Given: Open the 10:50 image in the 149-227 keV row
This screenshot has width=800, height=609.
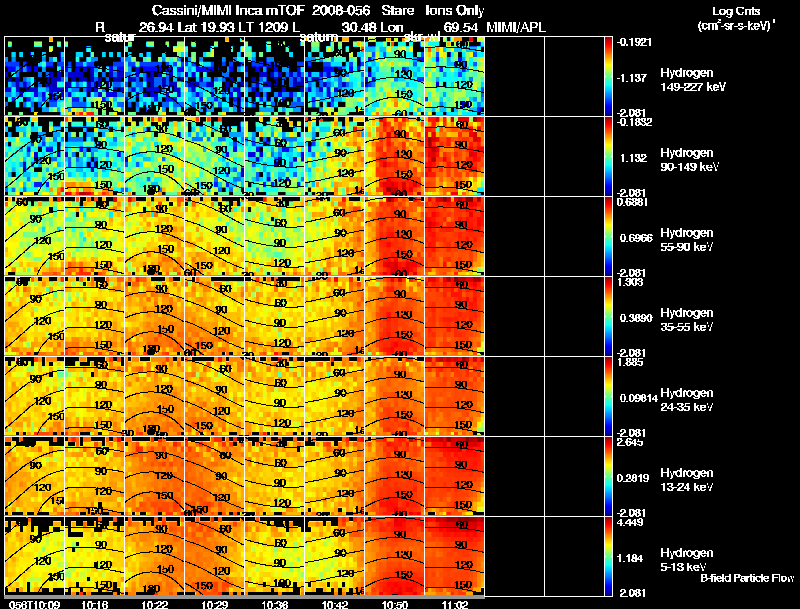Looking at the screenshot, I should (394, 76).
